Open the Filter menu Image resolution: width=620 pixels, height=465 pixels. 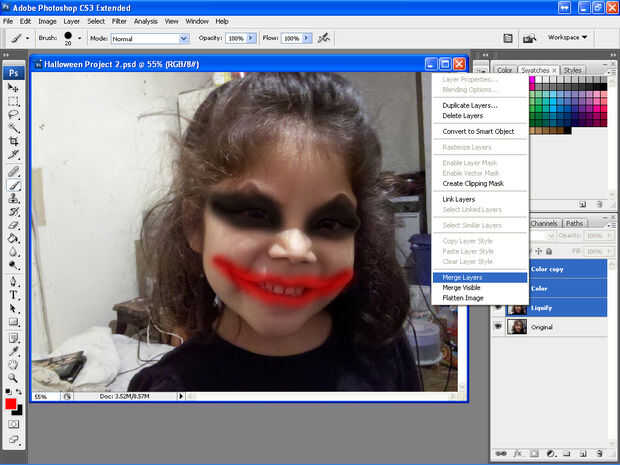point(119,21)
